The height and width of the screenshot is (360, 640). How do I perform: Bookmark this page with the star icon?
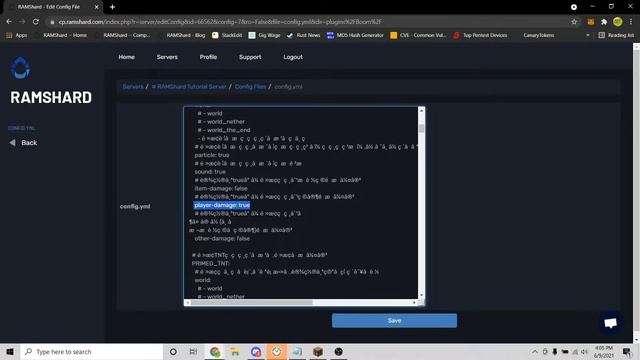574,22
